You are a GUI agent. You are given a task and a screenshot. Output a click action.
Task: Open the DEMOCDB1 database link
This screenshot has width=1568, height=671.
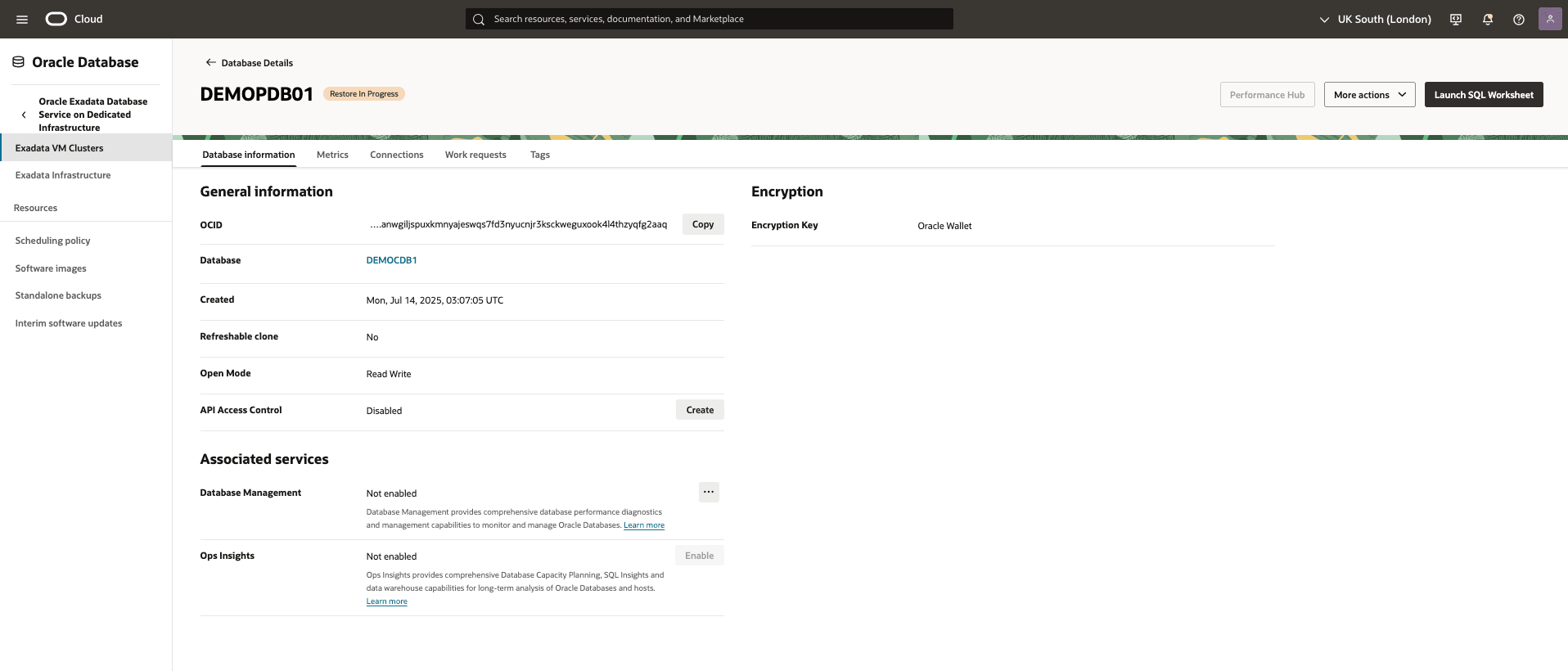[391, 260]
